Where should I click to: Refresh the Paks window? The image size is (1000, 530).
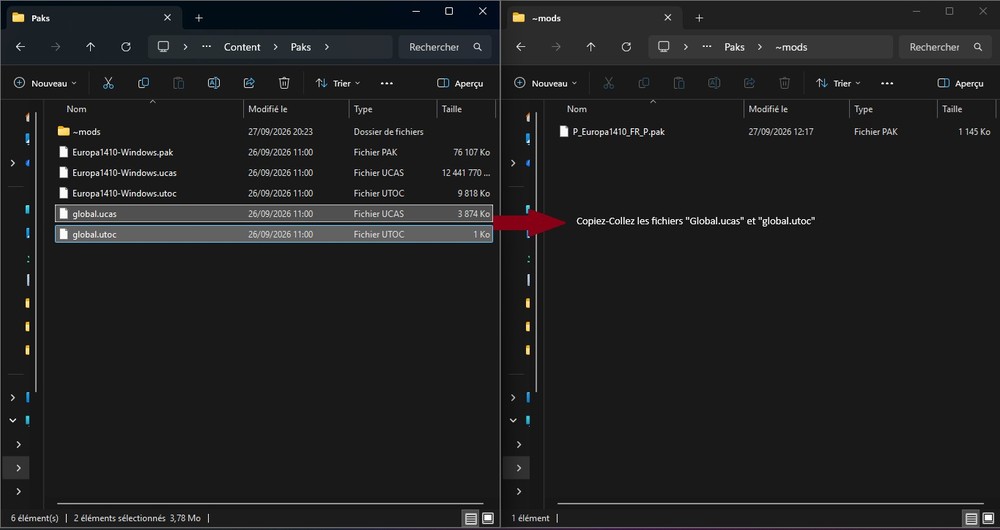[126, 47]
